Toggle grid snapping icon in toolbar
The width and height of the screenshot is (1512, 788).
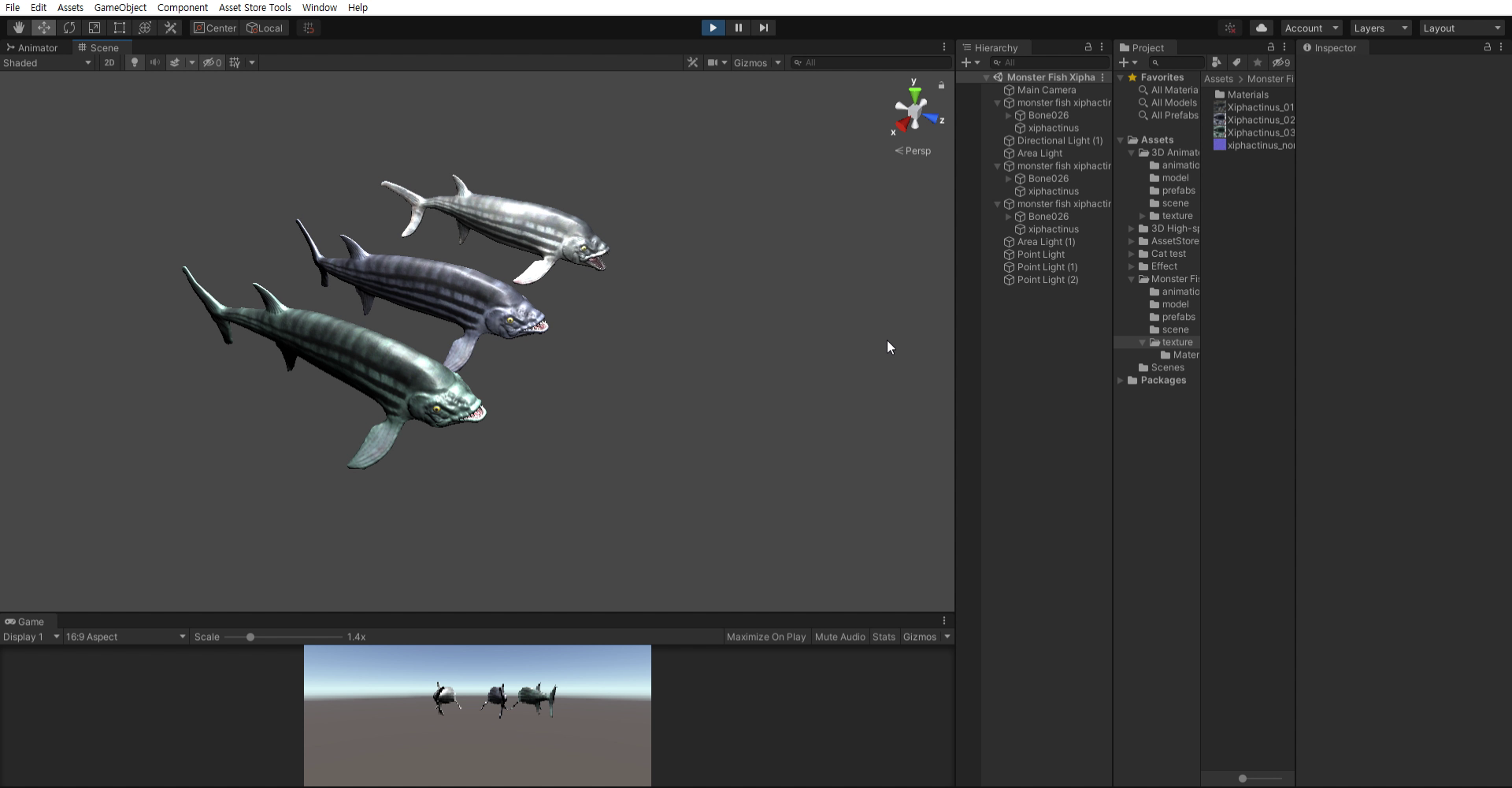click(x=309, y=28)
